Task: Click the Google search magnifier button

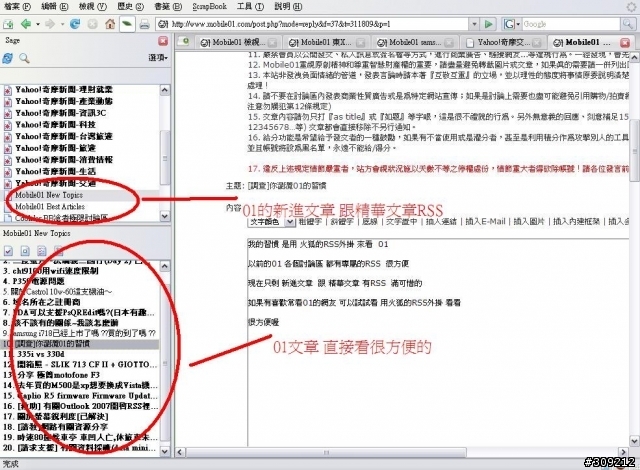Action: (627, 24)
